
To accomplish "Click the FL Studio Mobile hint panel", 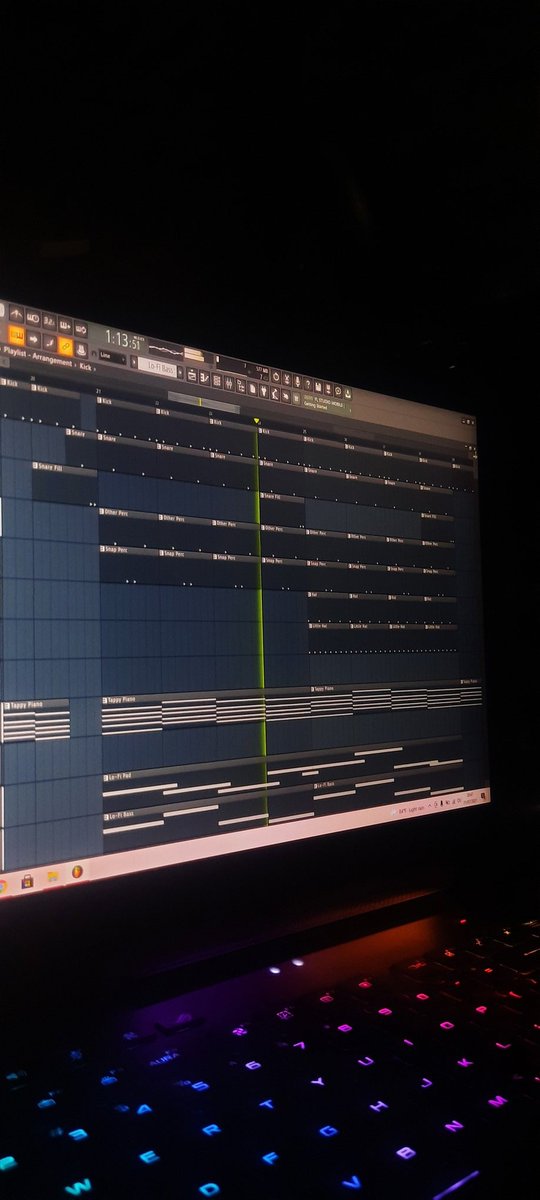I will [x=326, y=403].
